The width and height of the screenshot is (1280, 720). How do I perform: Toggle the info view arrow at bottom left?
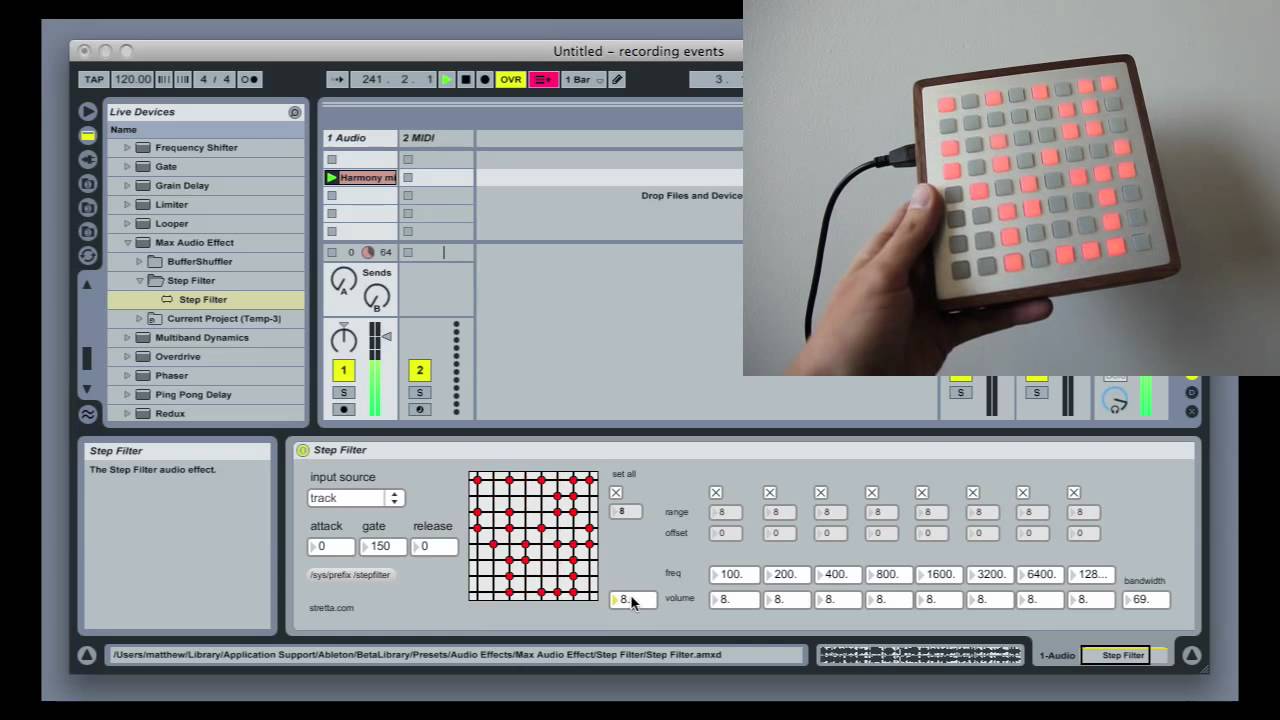(87, 655)
